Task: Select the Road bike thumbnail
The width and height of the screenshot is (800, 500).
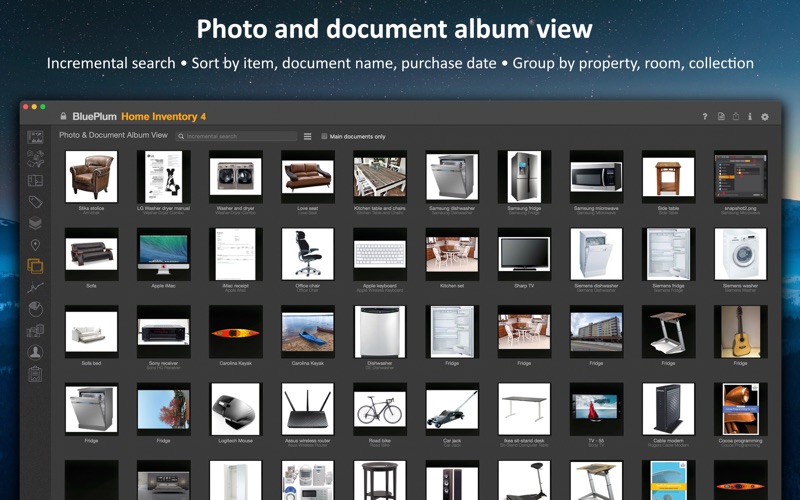Action: (380, 409)
